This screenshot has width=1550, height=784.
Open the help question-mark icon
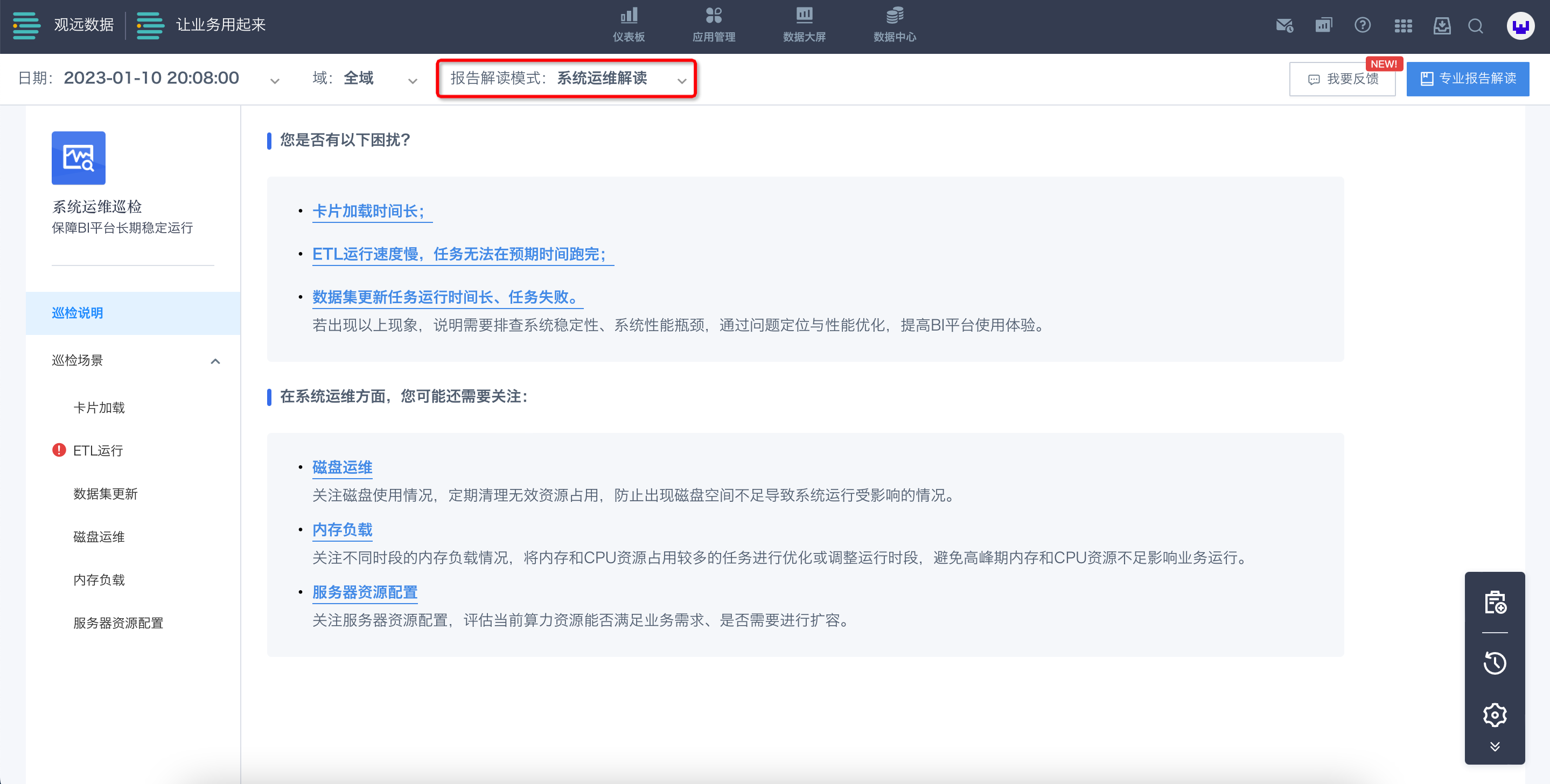pyautogui.click(x=1362, y=25)
